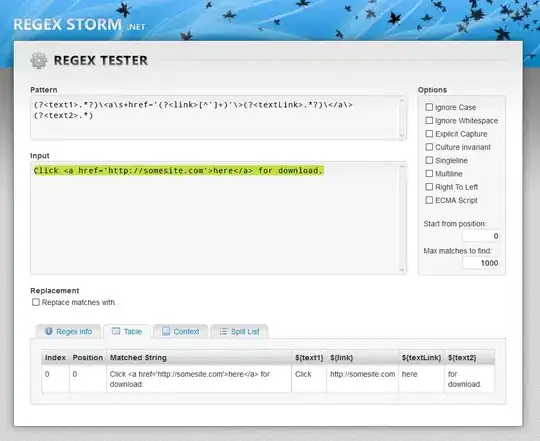Click the 'for download.' table cell
The height and width of the screenshot is (441, 540).
[470, 379]
